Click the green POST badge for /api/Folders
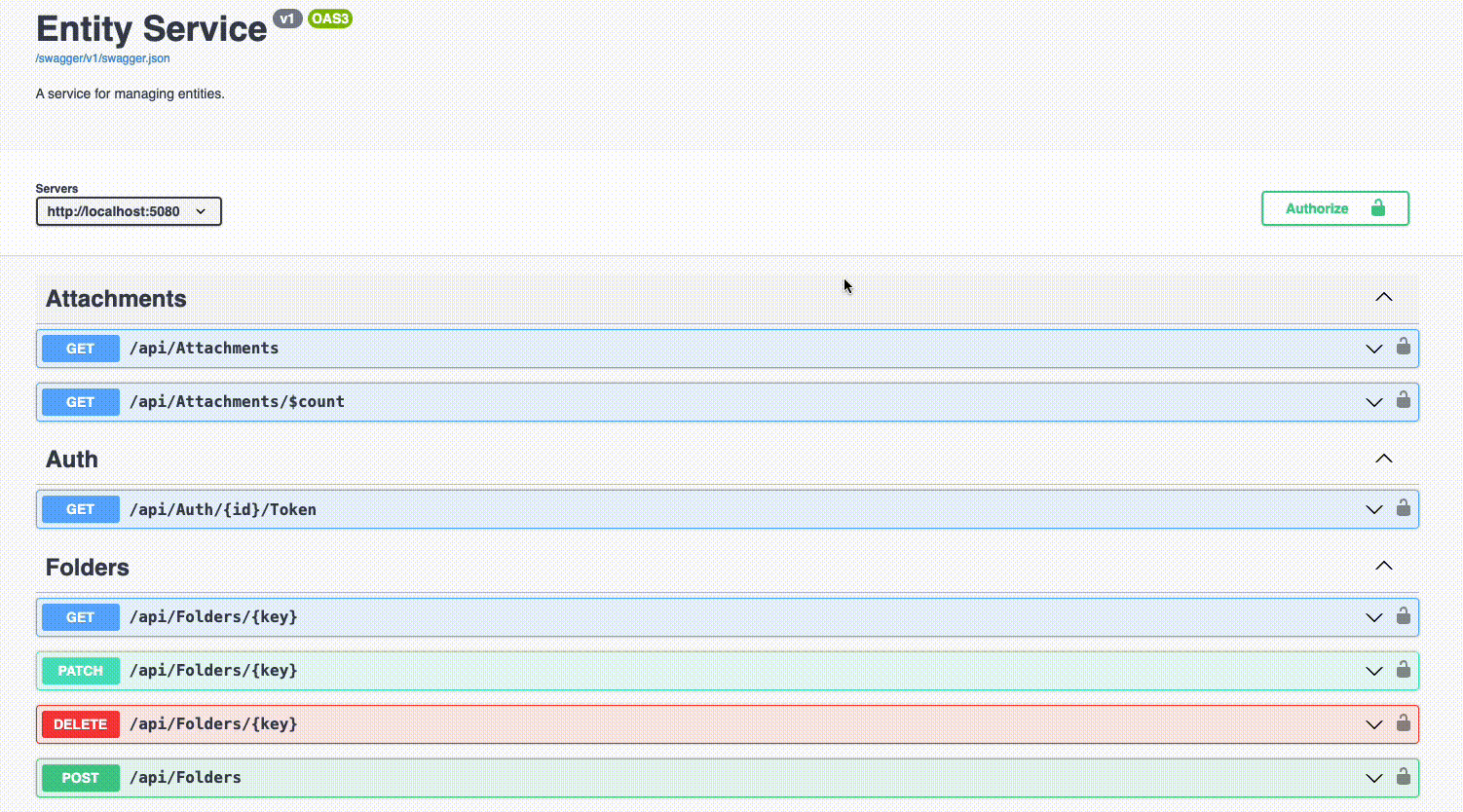This screenshot has width=1463, height=812. coord(80,778)
